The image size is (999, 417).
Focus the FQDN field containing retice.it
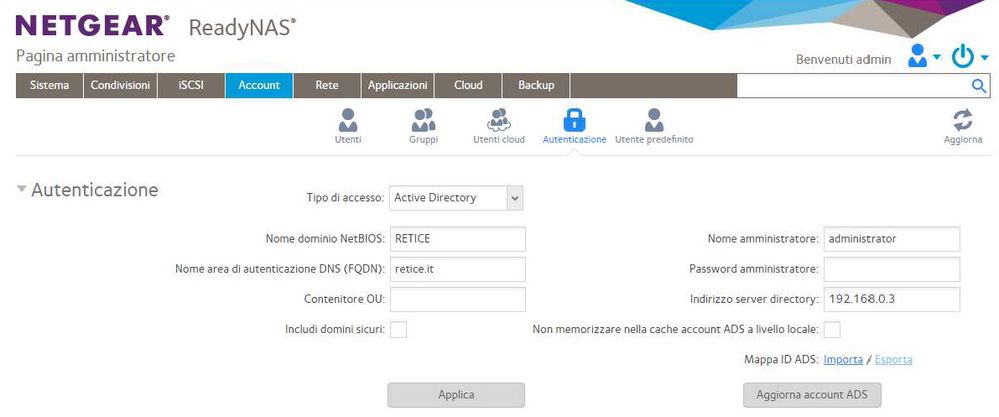pyautogui.click(x=457, y=269)
